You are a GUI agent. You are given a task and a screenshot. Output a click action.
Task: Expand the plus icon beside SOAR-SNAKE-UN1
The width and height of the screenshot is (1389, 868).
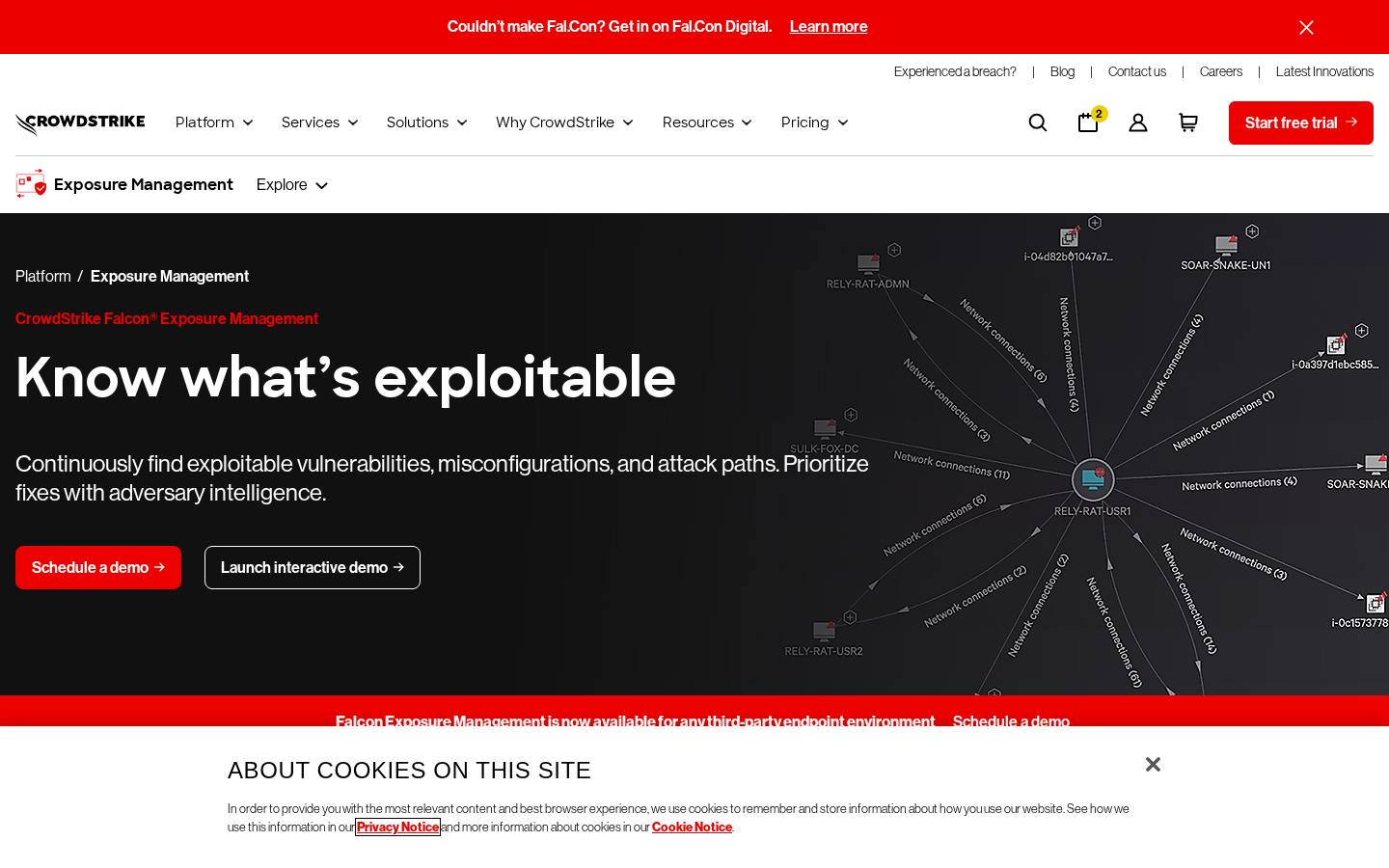click(x=1252, y=231)
